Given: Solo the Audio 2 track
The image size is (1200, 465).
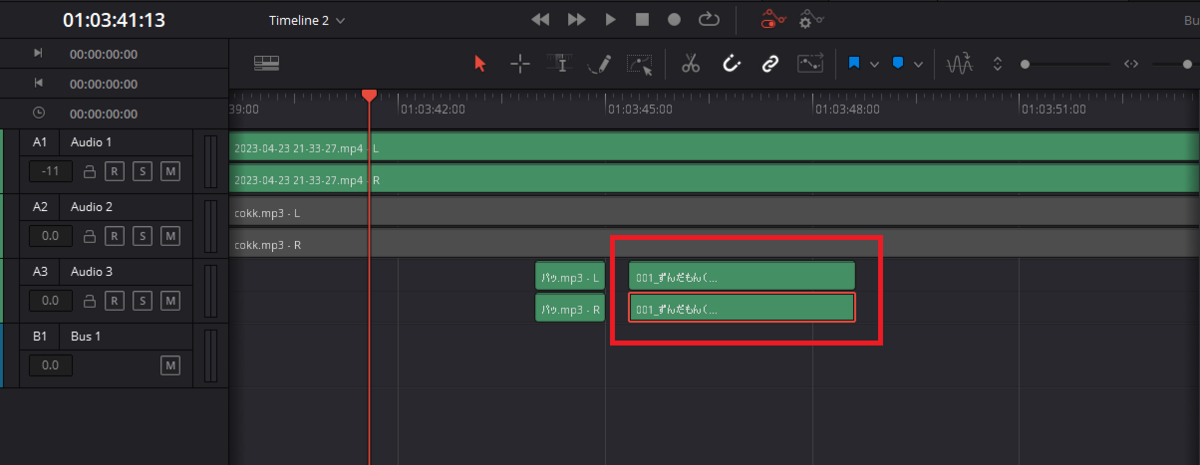Looking at the screenshot, I should point(143,236).
